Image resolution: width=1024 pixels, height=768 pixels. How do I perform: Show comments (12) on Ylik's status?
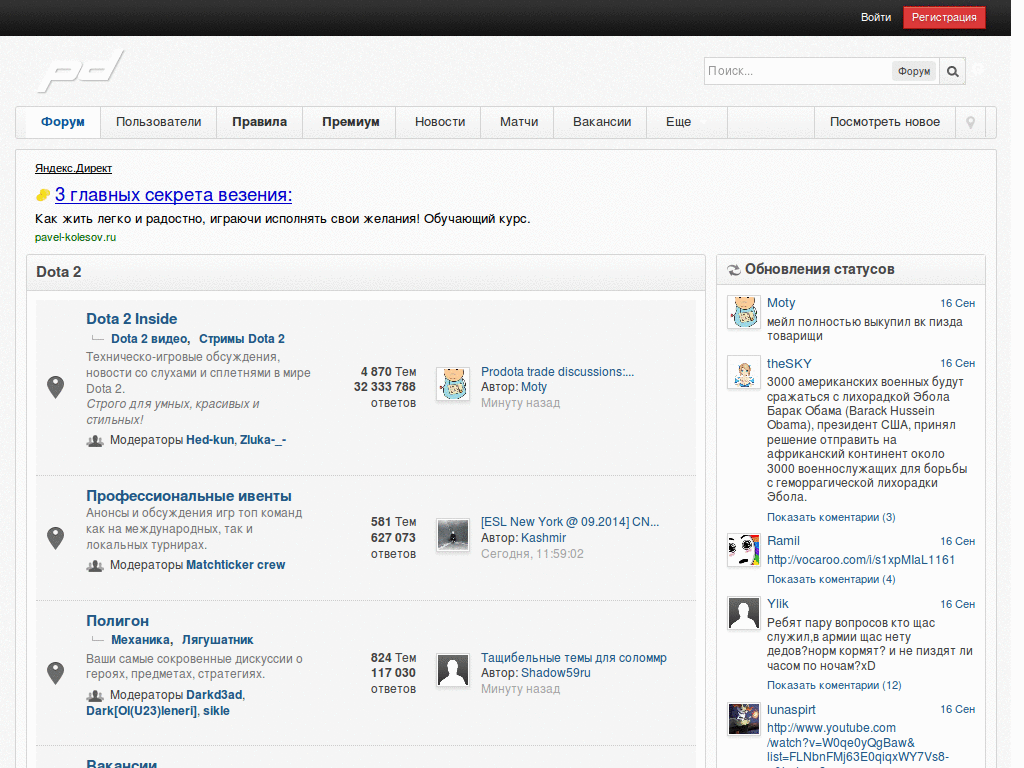(834, 685)
